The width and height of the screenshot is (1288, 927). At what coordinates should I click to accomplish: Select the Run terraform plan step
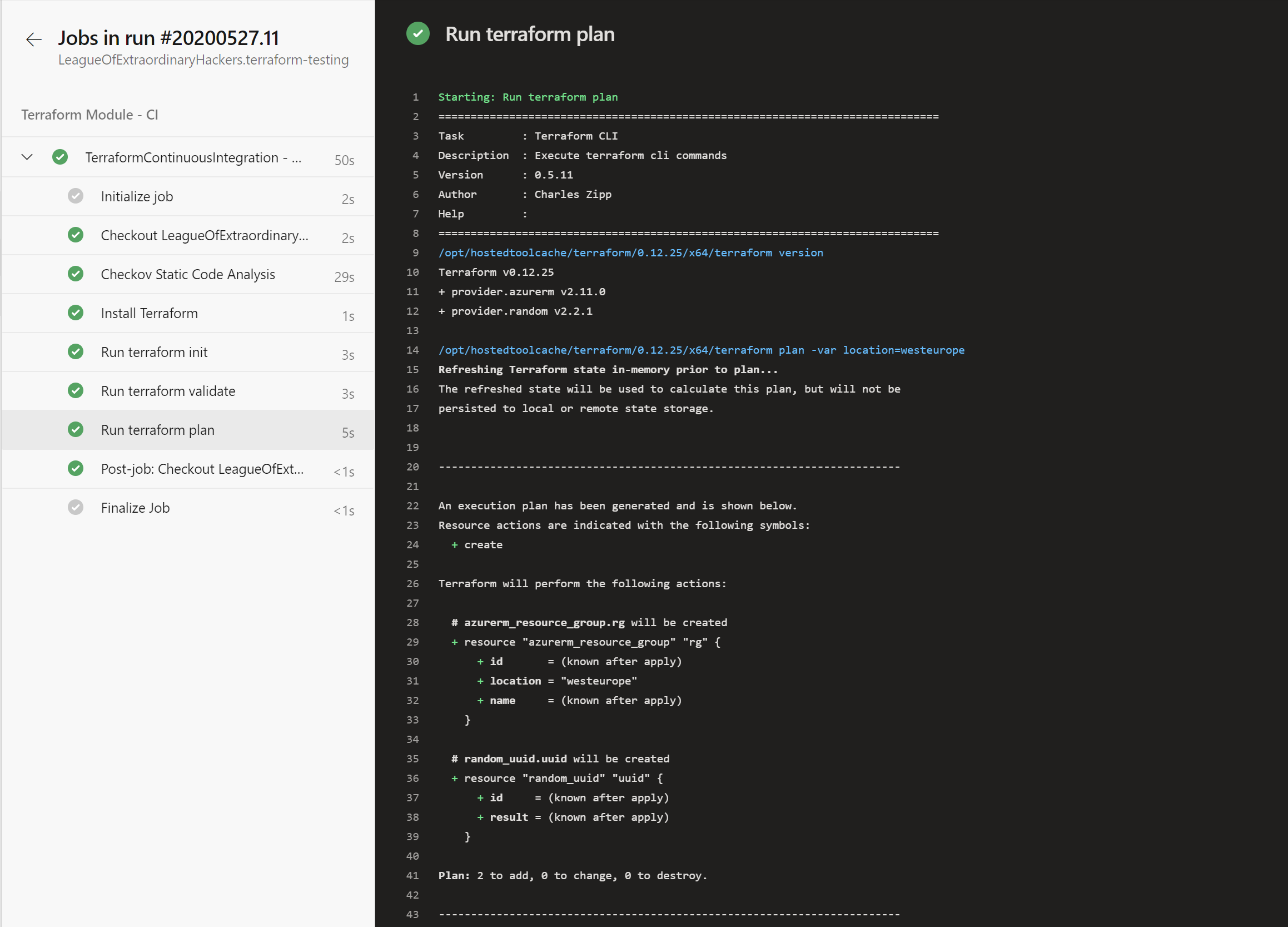(157, 430)
